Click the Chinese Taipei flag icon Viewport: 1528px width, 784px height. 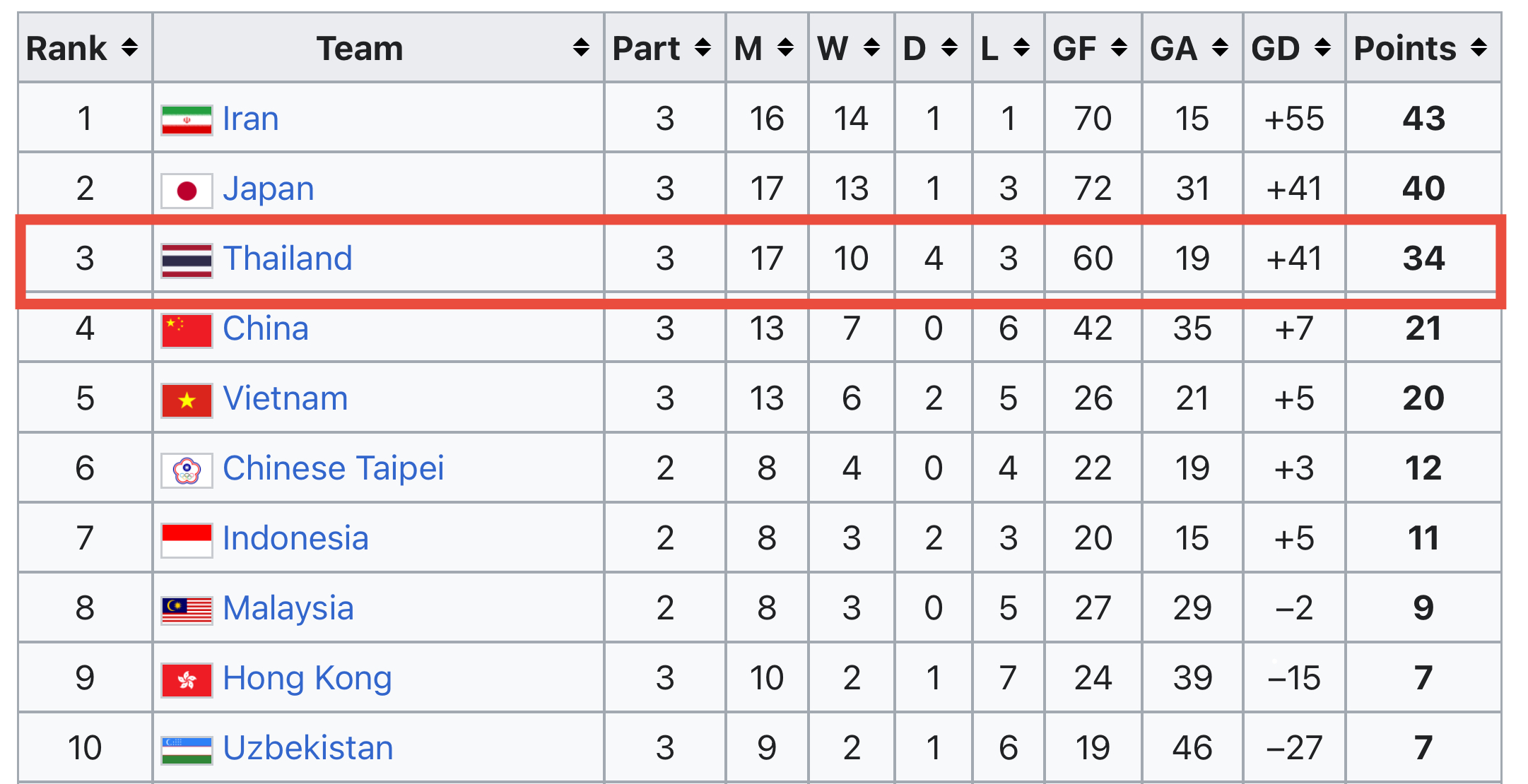point(187,470)
